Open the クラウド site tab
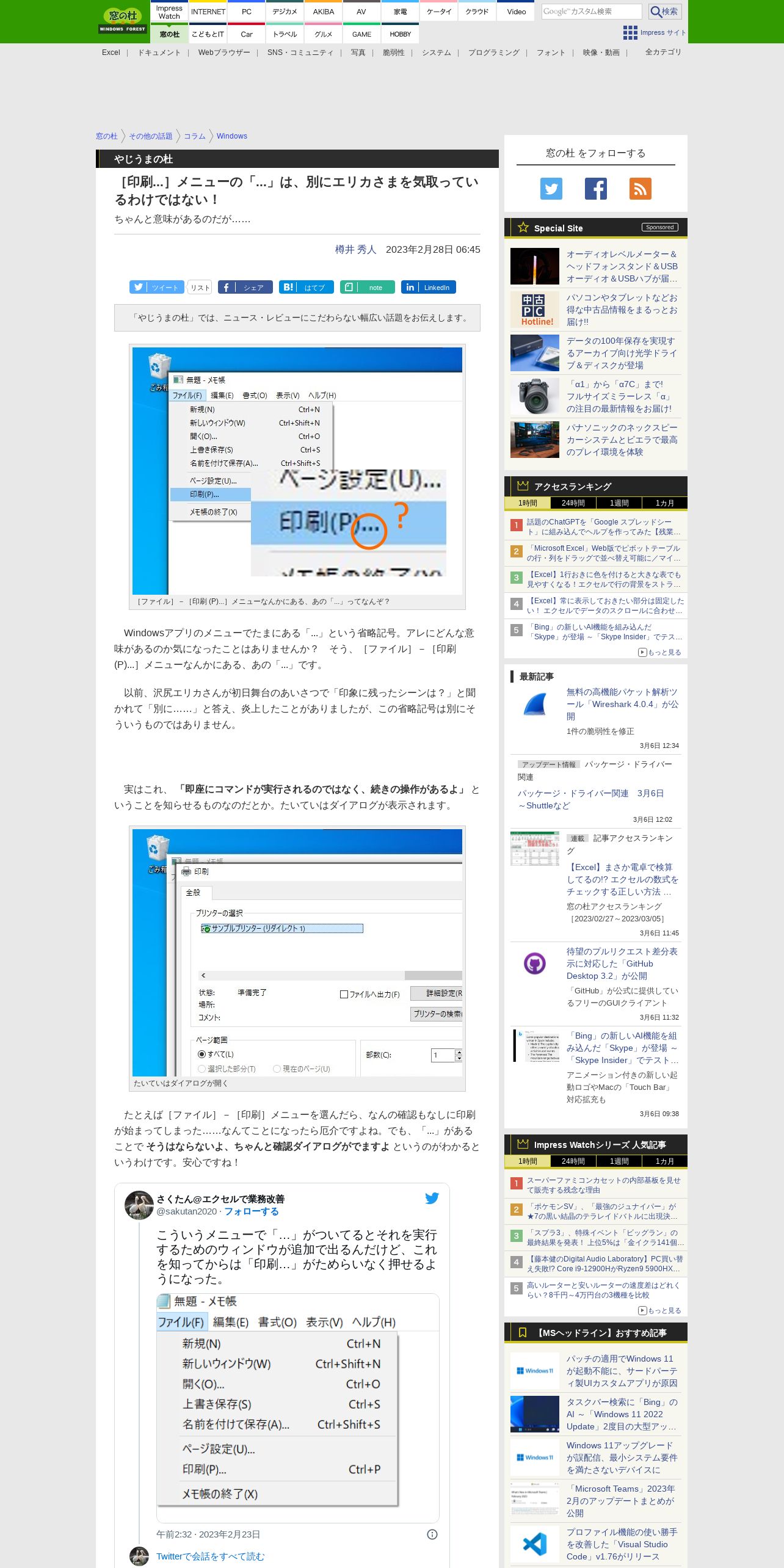 click(477, 12)
